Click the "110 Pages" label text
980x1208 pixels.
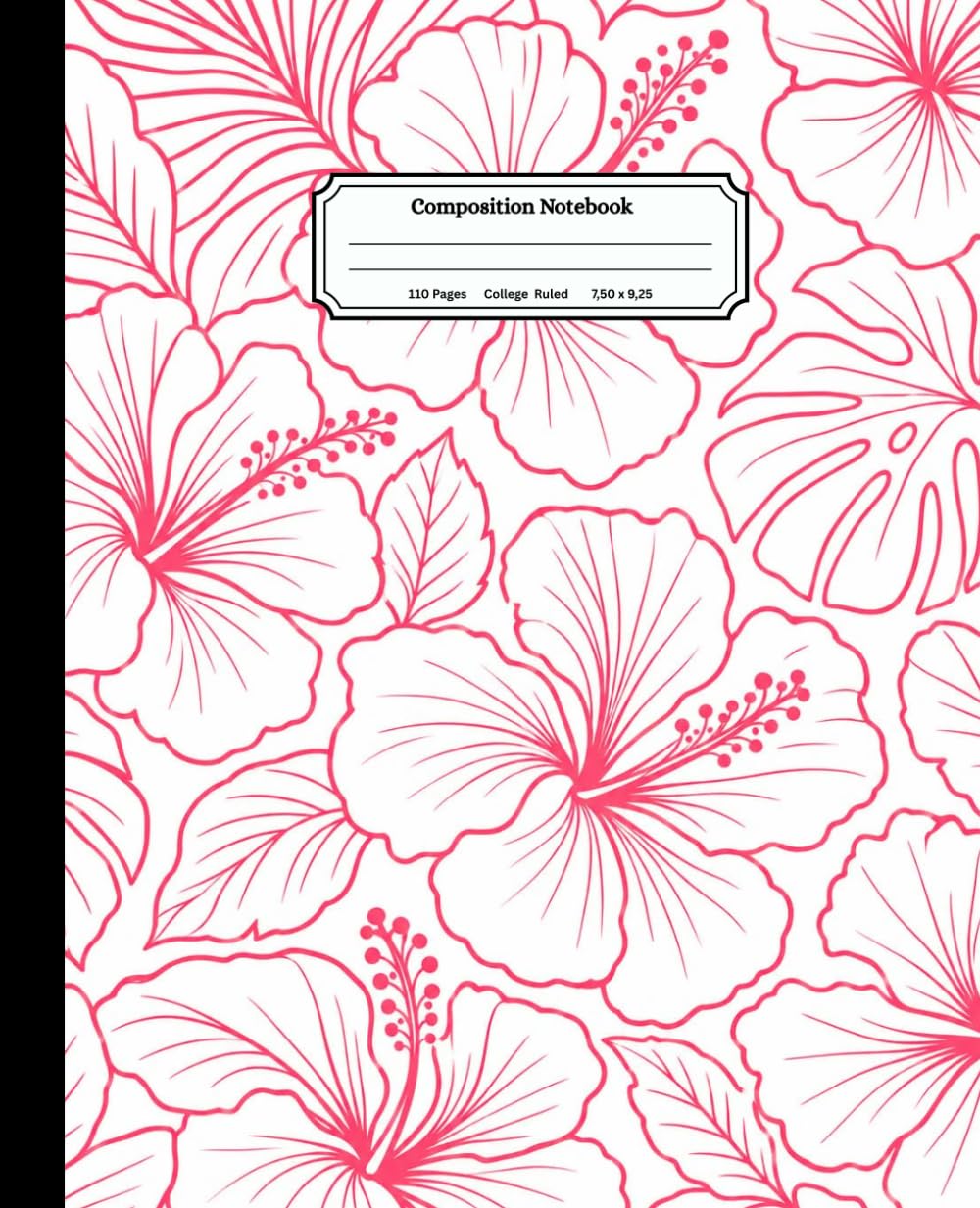tap(437, 294)
